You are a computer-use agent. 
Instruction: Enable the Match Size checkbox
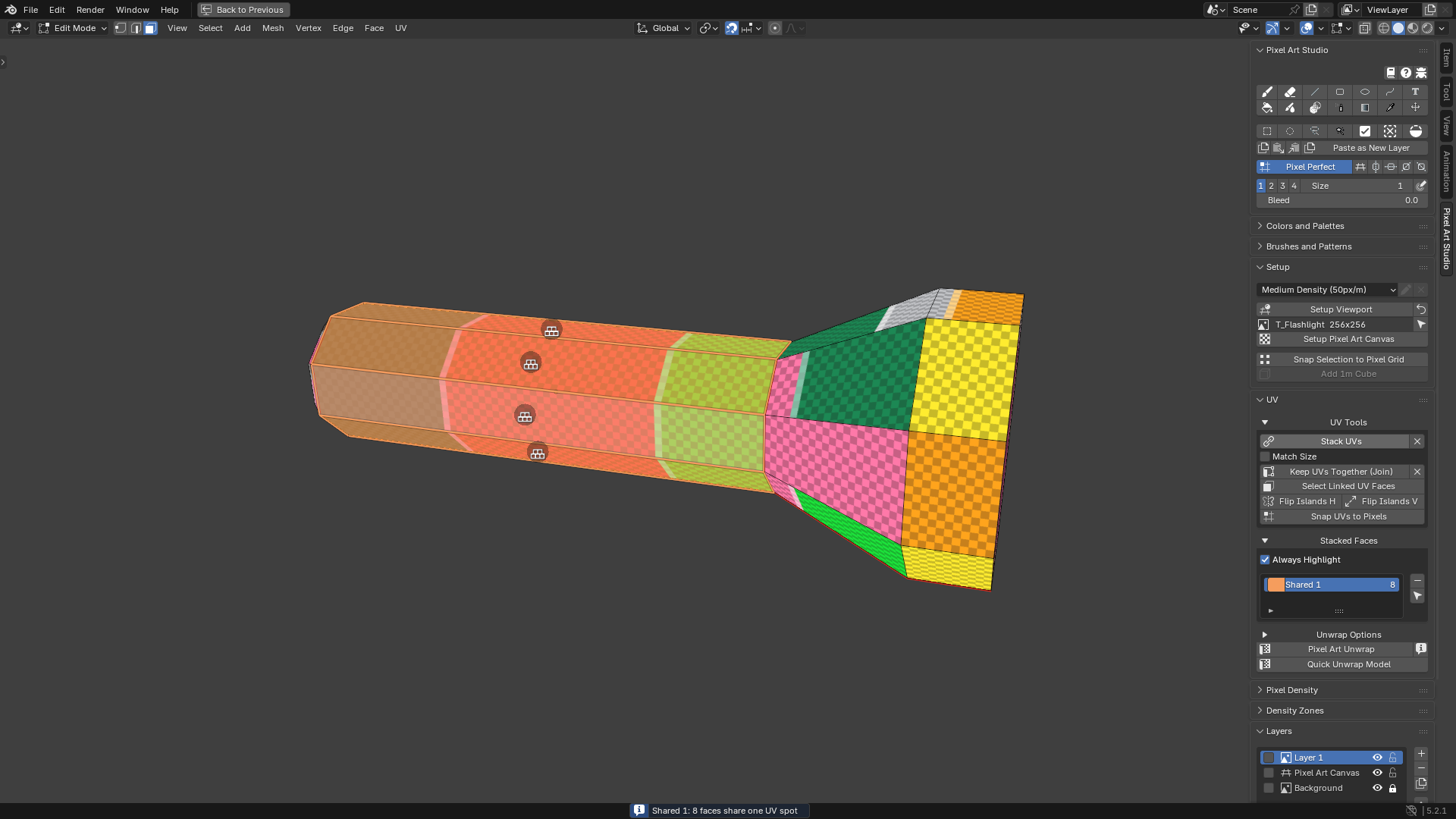1265,457
